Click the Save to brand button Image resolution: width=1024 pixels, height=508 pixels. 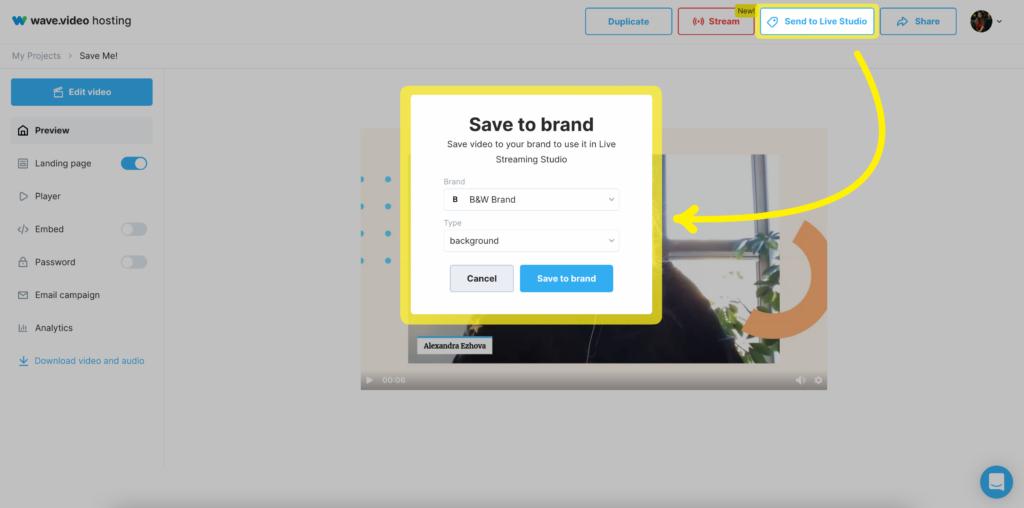pyautogui.click(x=566, y=278)
